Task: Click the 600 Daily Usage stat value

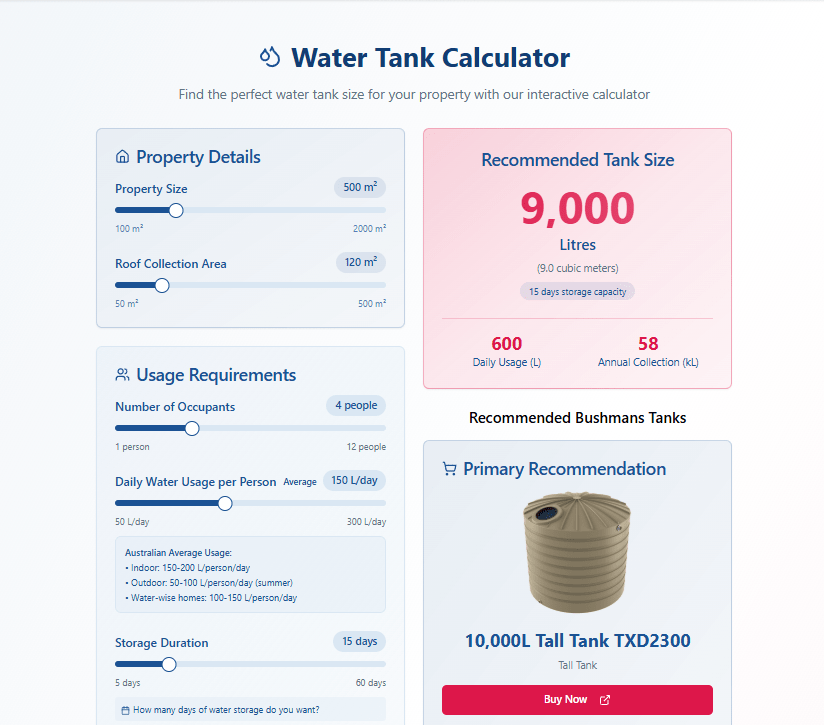Action: tap(507, 343)
